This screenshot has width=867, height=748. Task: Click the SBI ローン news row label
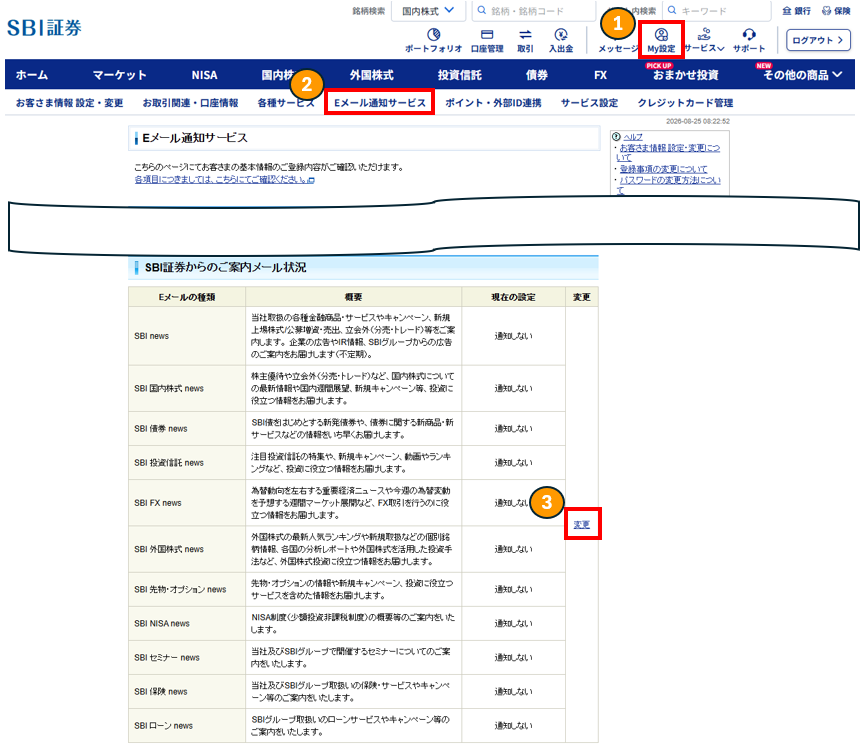[163, 726]
